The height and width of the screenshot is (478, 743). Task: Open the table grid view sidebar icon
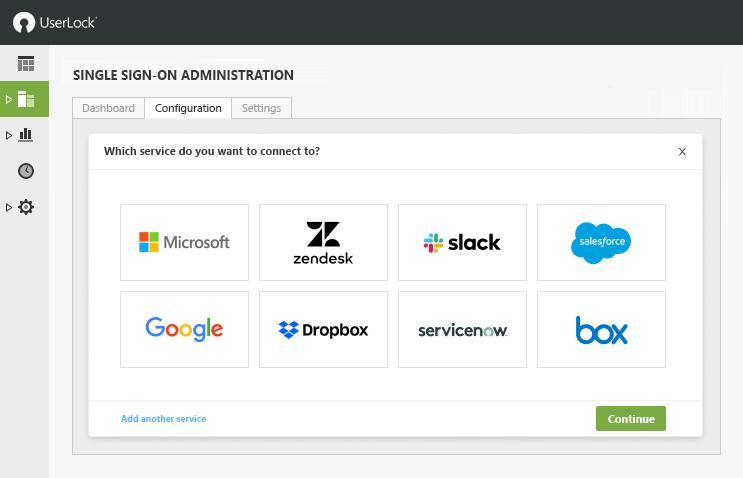[x=26, y=63]
